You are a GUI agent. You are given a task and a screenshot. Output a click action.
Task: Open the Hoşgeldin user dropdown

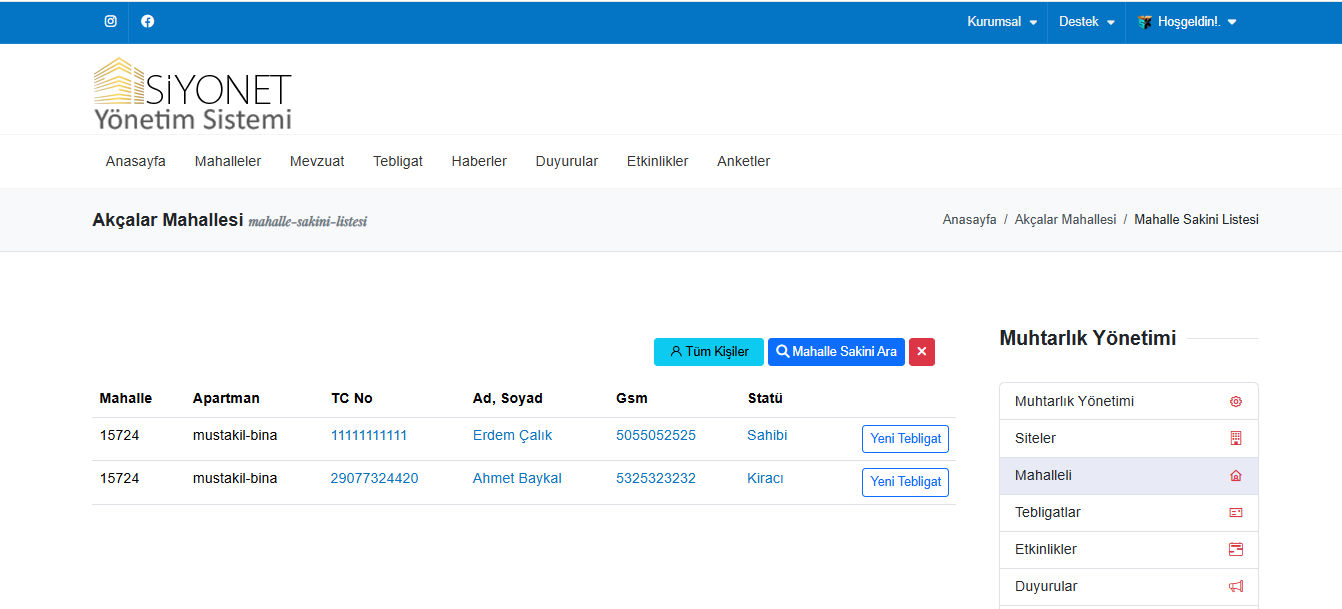point(1188,22)
